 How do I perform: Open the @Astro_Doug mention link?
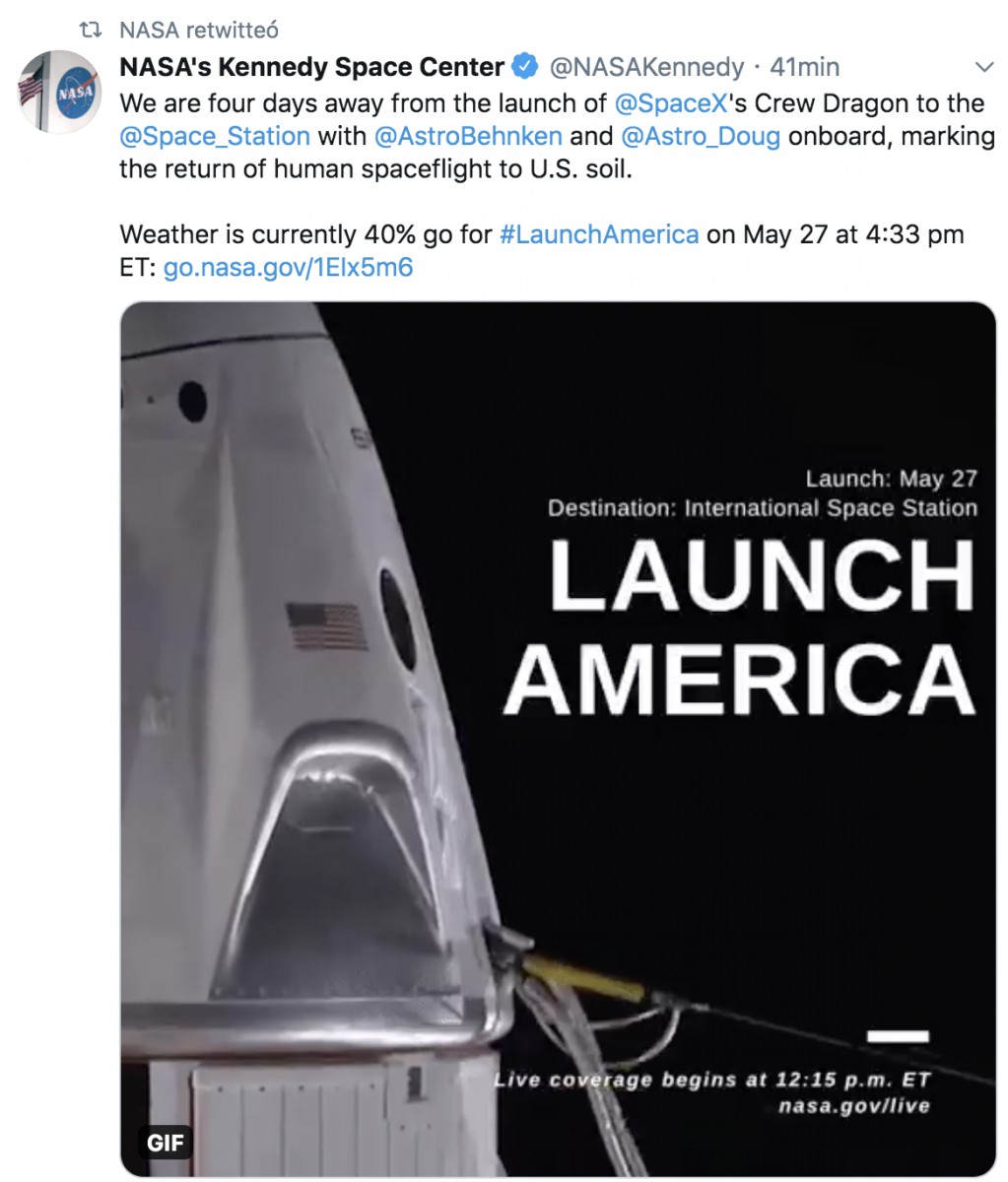click(x=701, y=135)
